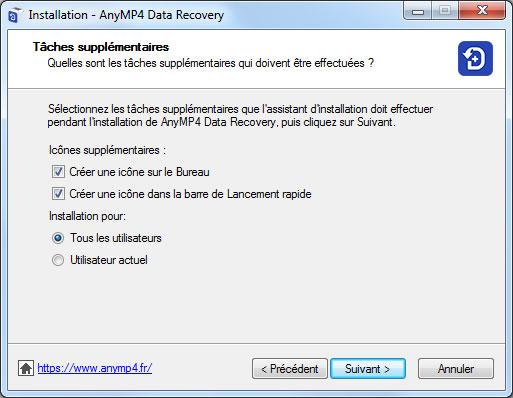This screenshot has width=513, height=398.
Task: Go back with the '< Précédent' button
Action: coord(290,369)
